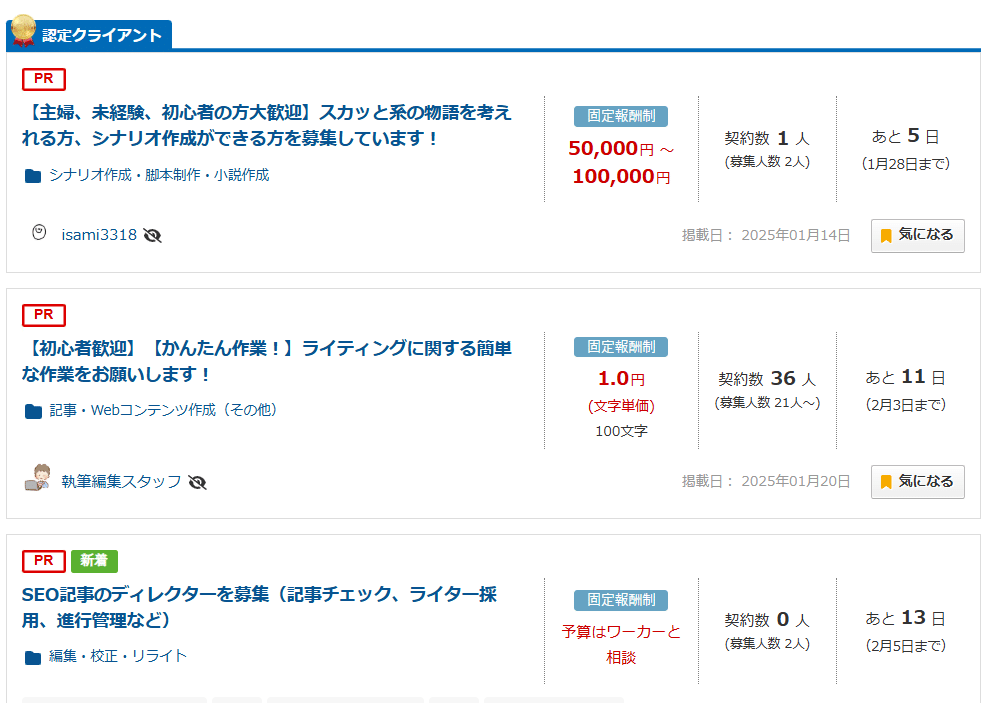
Task: Bookmark the isami3318 job with 気になる
Action: click(917, 236)
